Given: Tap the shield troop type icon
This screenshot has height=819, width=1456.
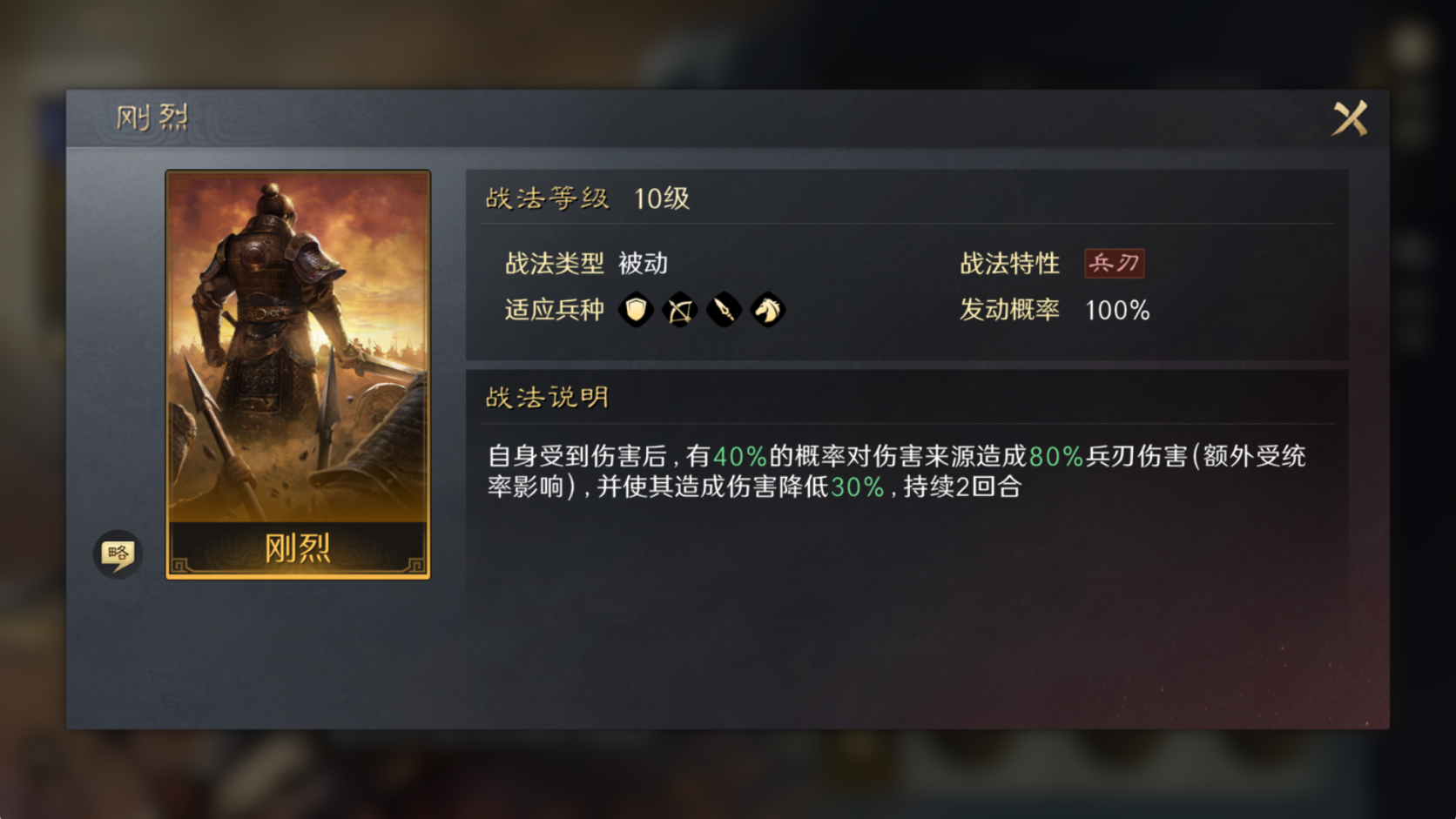Looking at the screenshot, I should tap(636, 310).
